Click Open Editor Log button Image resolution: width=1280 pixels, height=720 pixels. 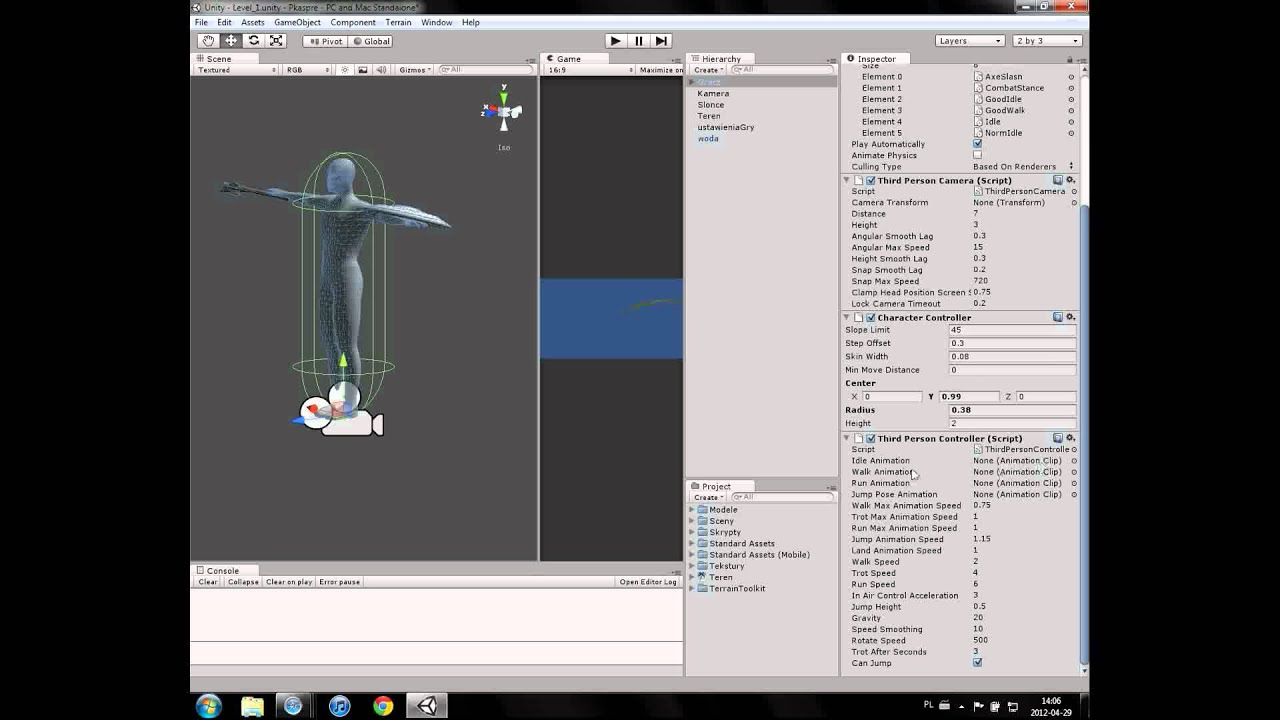click(x=648, y=582)
